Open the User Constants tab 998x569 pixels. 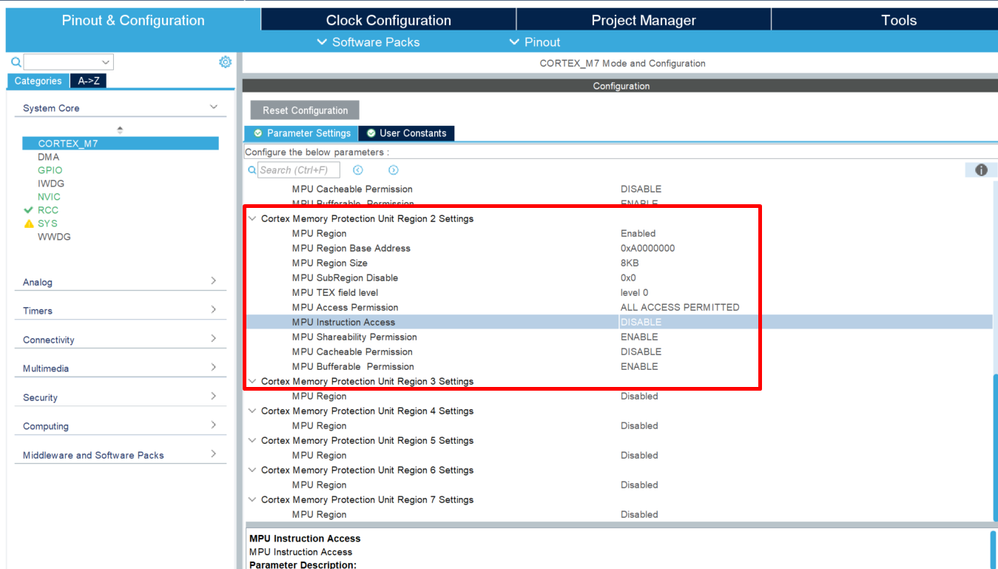pyautogui.click(x=407, y=133)
